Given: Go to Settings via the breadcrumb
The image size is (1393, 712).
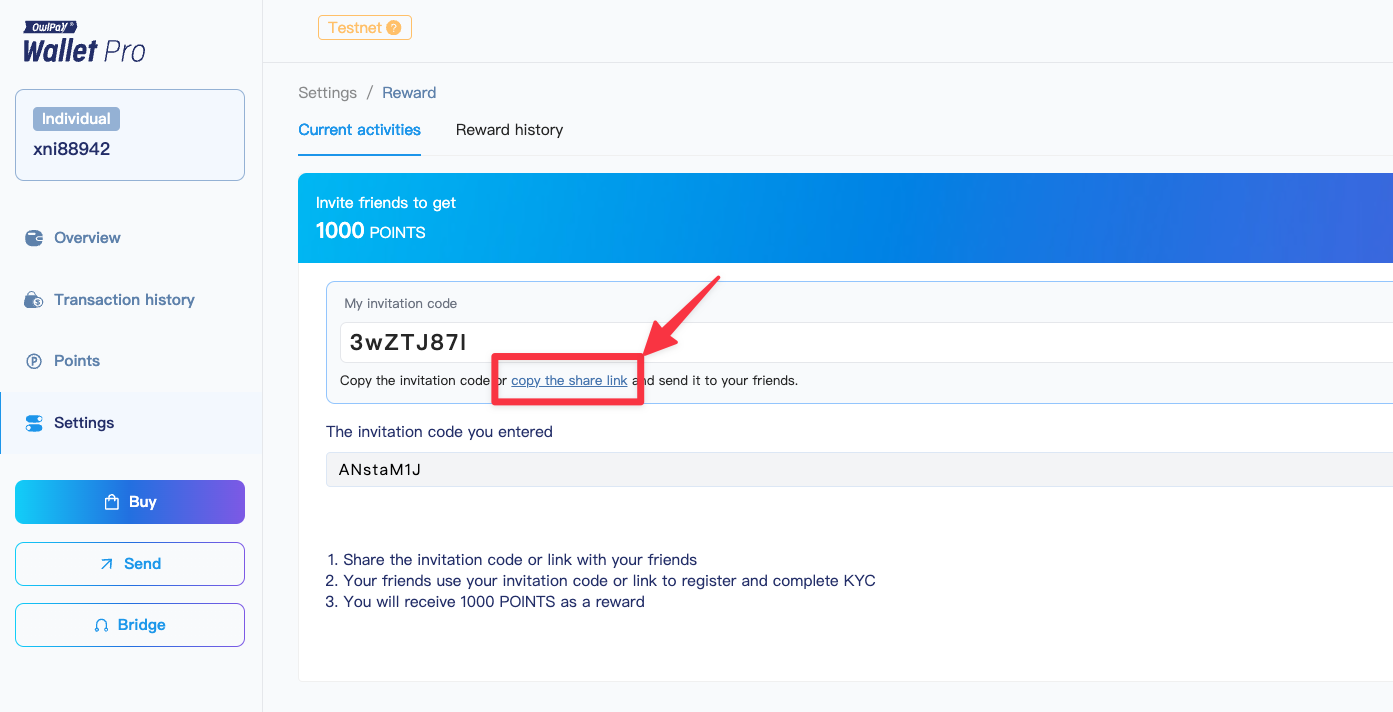Looking at the screenshot, I should [x=327, y=93].
